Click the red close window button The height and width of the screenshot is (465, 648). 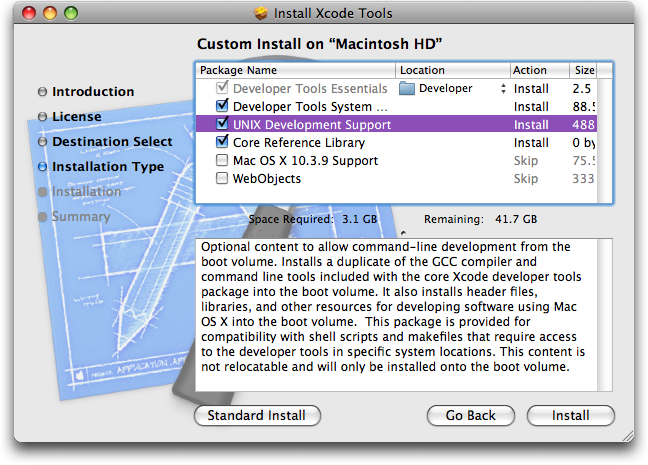point(29,13)
